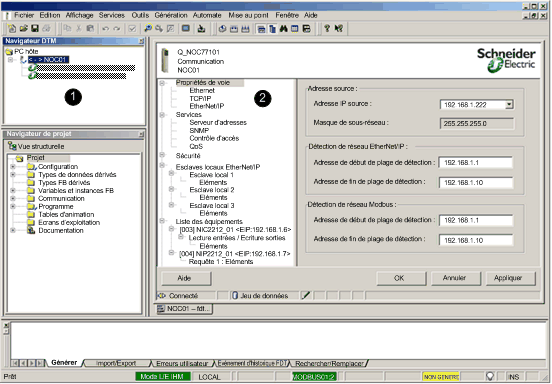
Task: Save the project with the floppy disk icon
Action: [34, 29]
